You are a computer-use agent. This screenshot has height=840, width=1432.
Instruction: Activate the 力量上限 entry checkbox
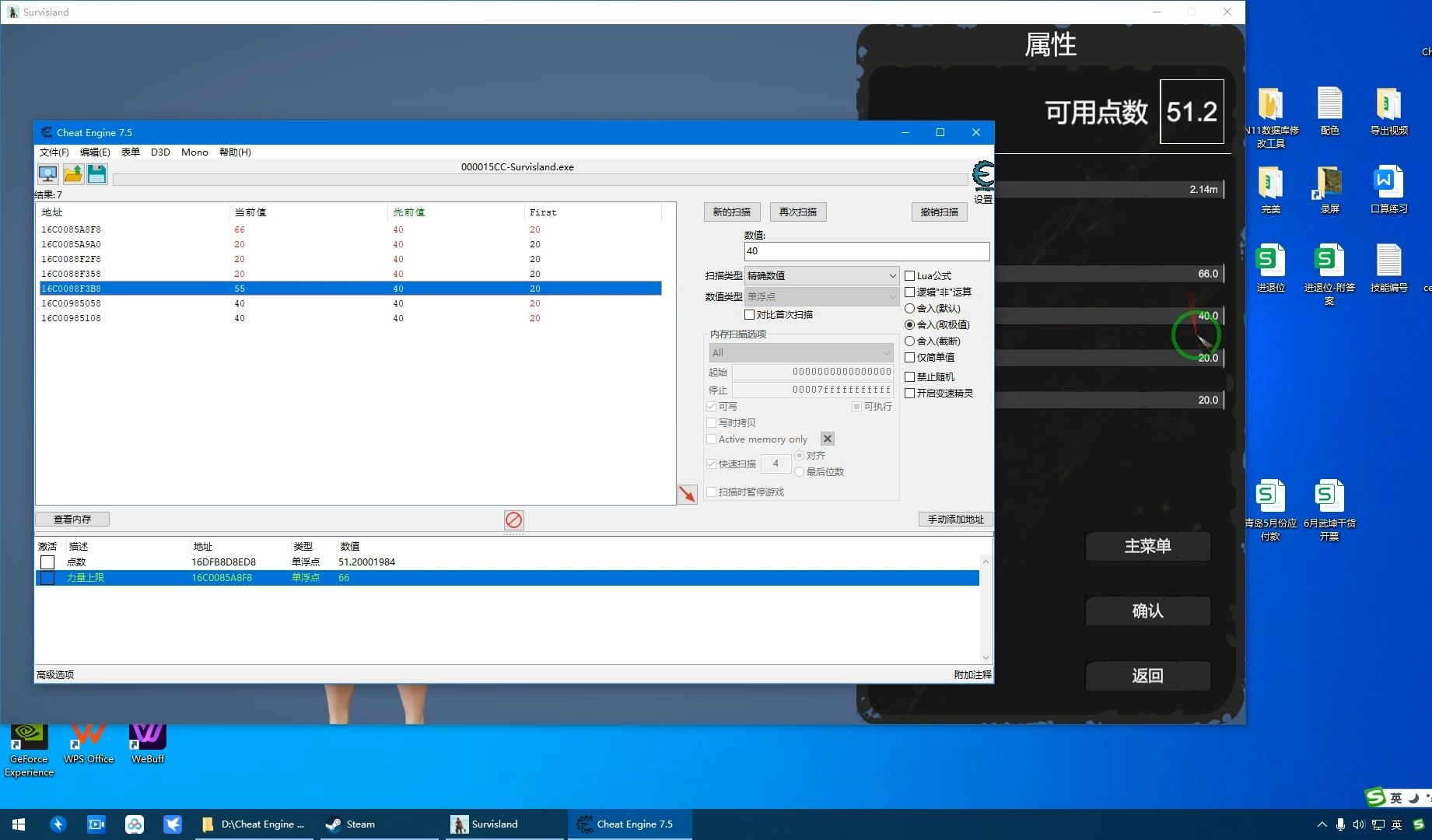tap(47, 578)
